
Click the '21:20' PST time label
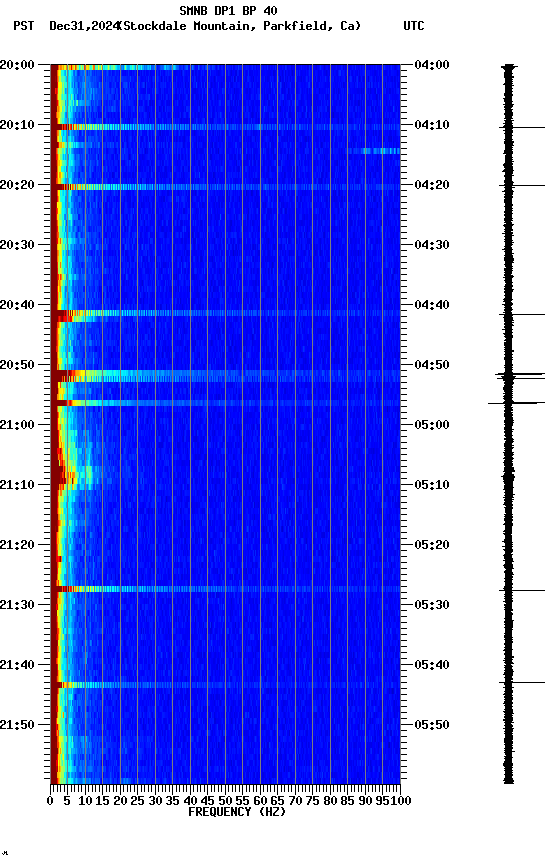[17, 545]
